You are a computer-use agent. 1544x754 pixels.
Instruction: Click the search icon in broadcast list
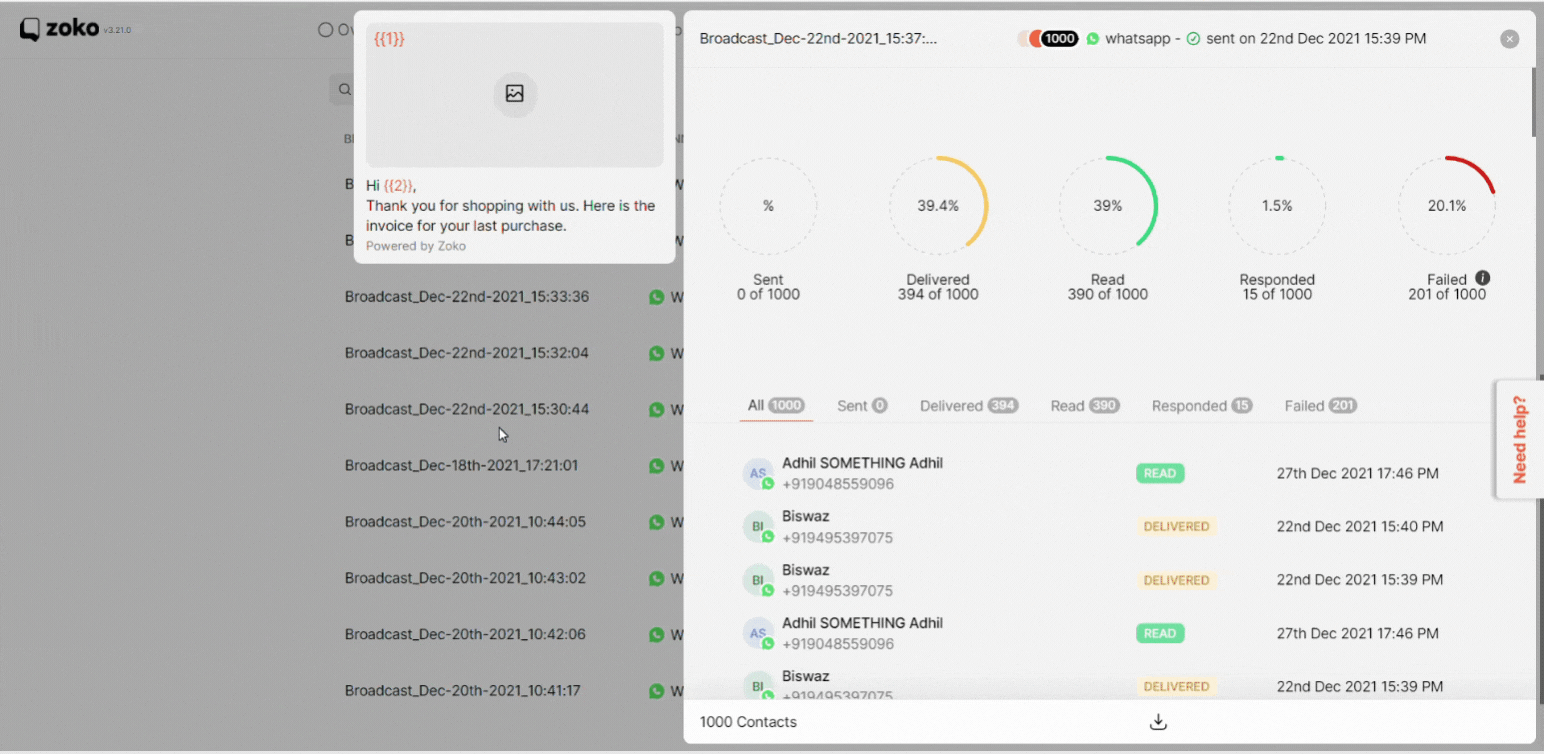coord(345,90)
